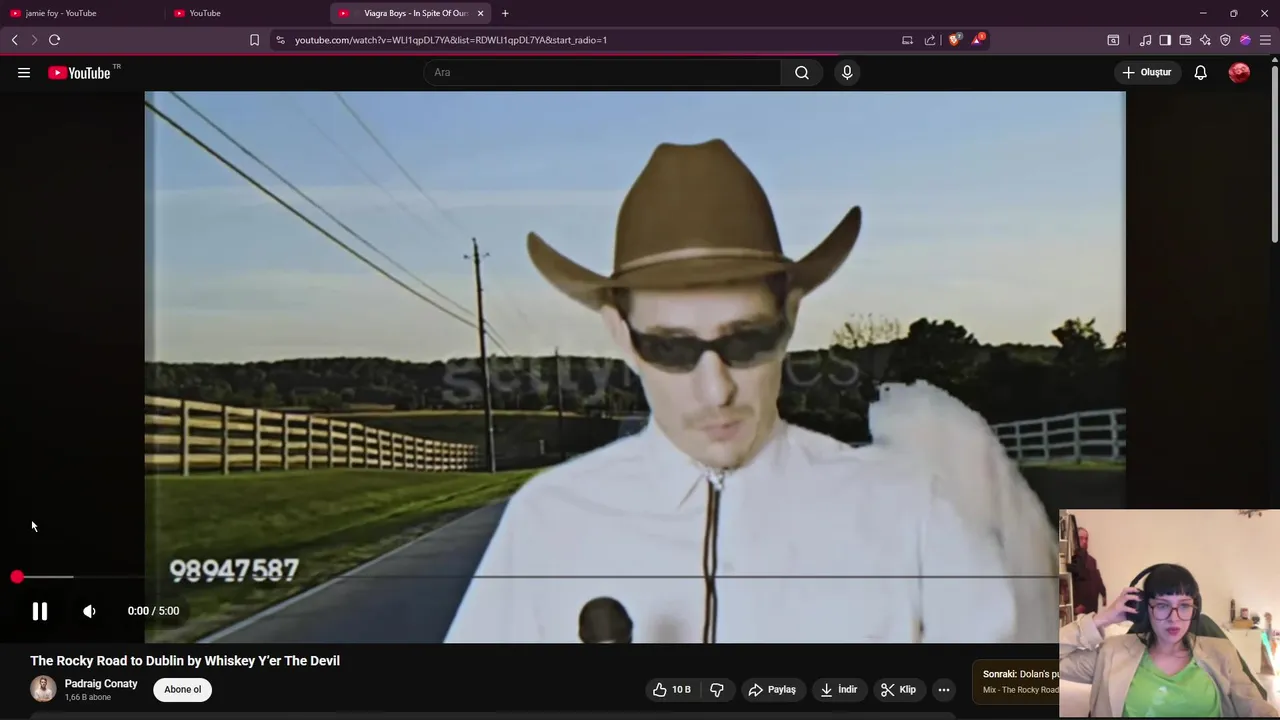Open the media control music note icon

(x=1145, y=40)
